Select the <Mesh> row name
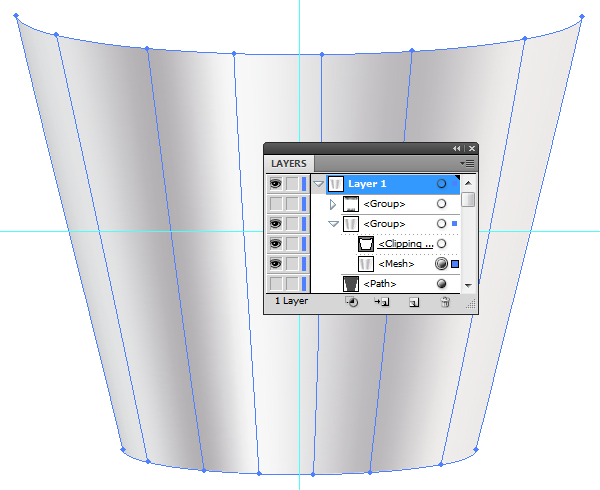The height and width of the screenshot is (490, 600). coord(396,264)
